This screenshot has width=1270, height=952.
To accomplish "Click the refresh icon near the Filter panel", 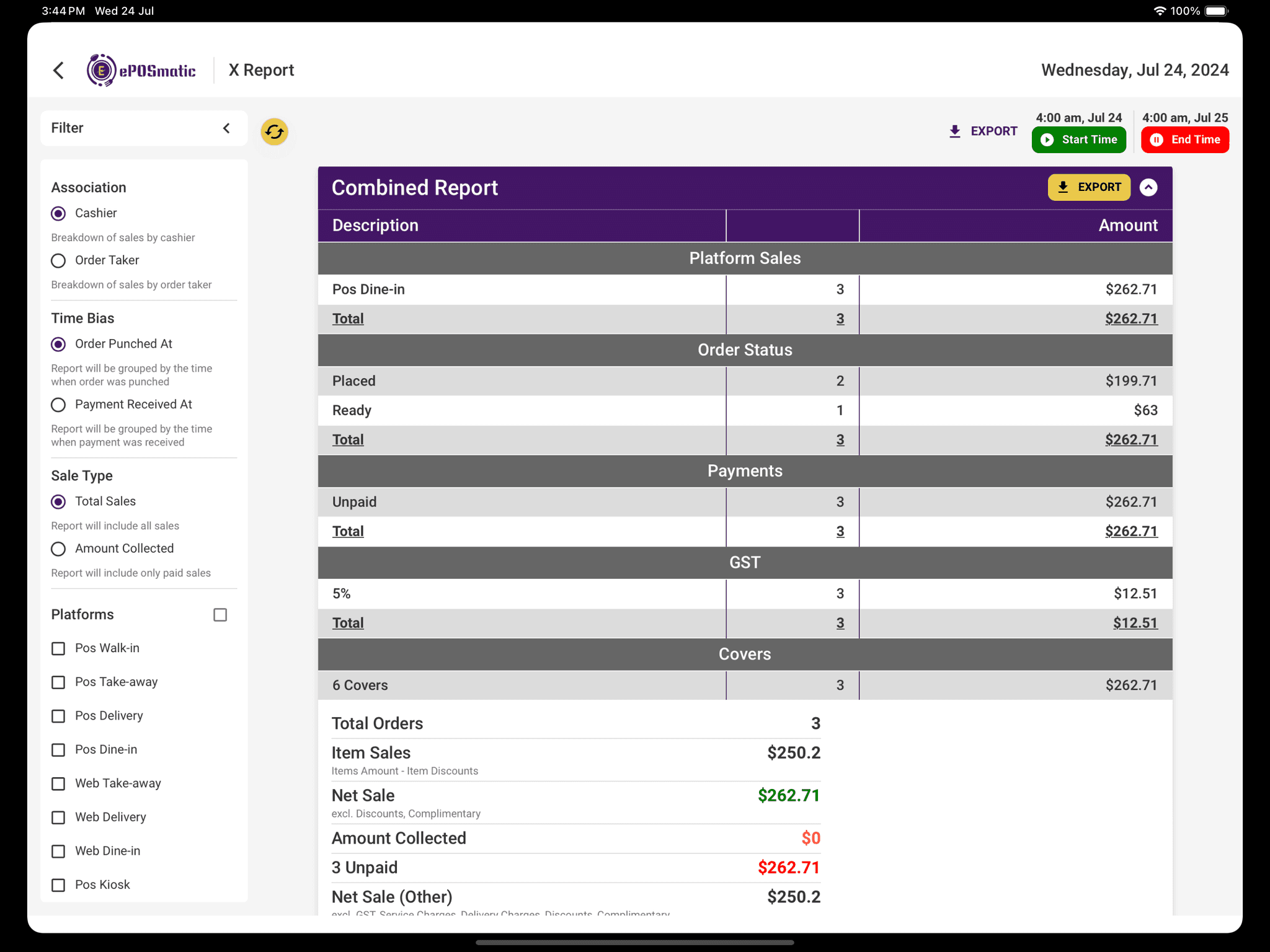I will (274, 131).
